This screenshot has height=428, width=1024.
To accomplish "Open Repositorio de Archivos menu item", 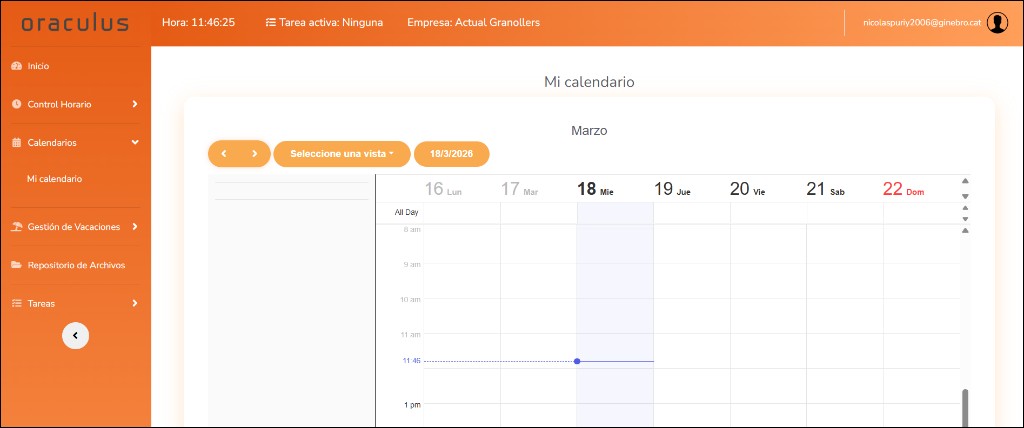I will 76,265.
